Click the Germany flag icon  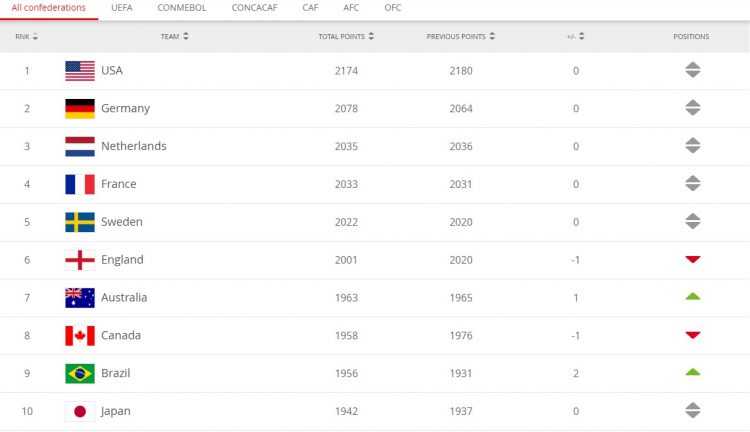[80, 108]
